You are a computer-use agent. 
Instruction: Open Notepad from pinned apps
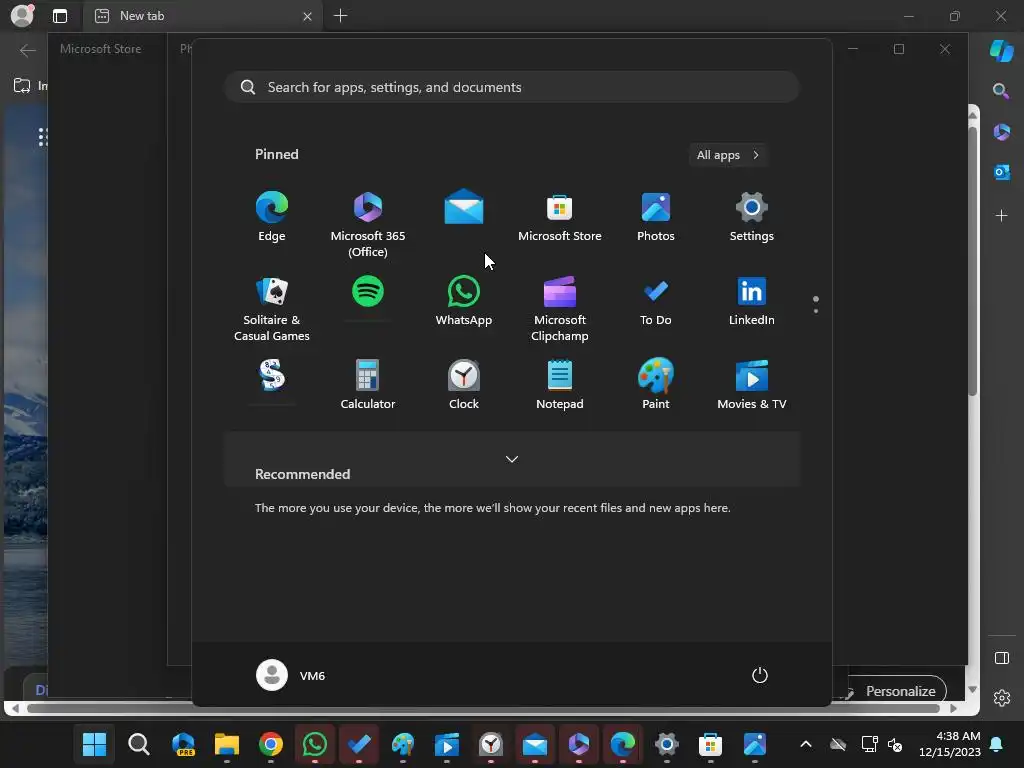click(x=560, y=385)
